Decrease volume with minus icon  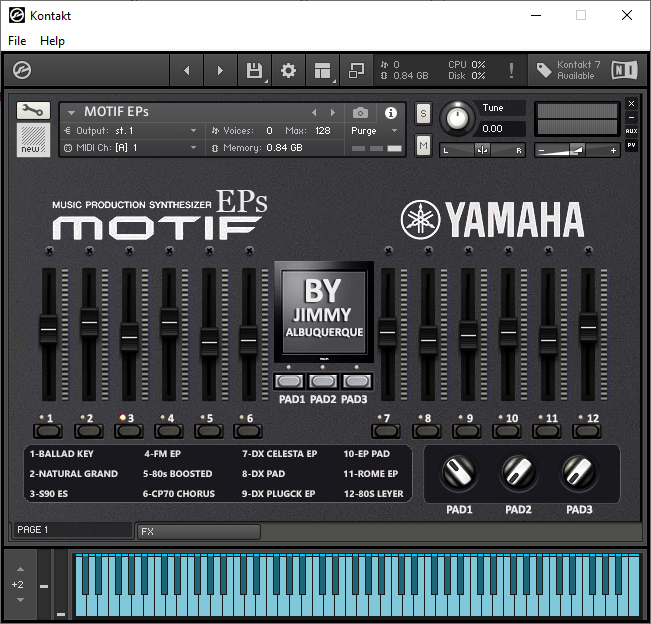(x=541, y=150)
